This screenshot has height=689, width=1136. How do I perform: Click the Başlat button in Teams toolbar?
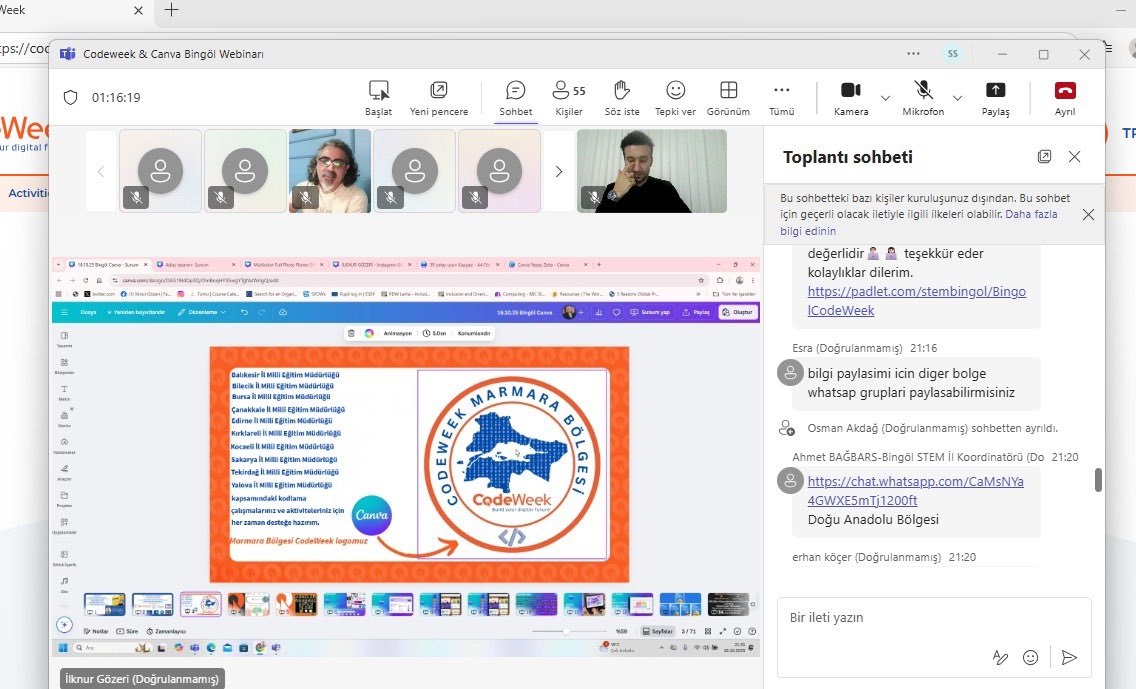click(378, 98)
